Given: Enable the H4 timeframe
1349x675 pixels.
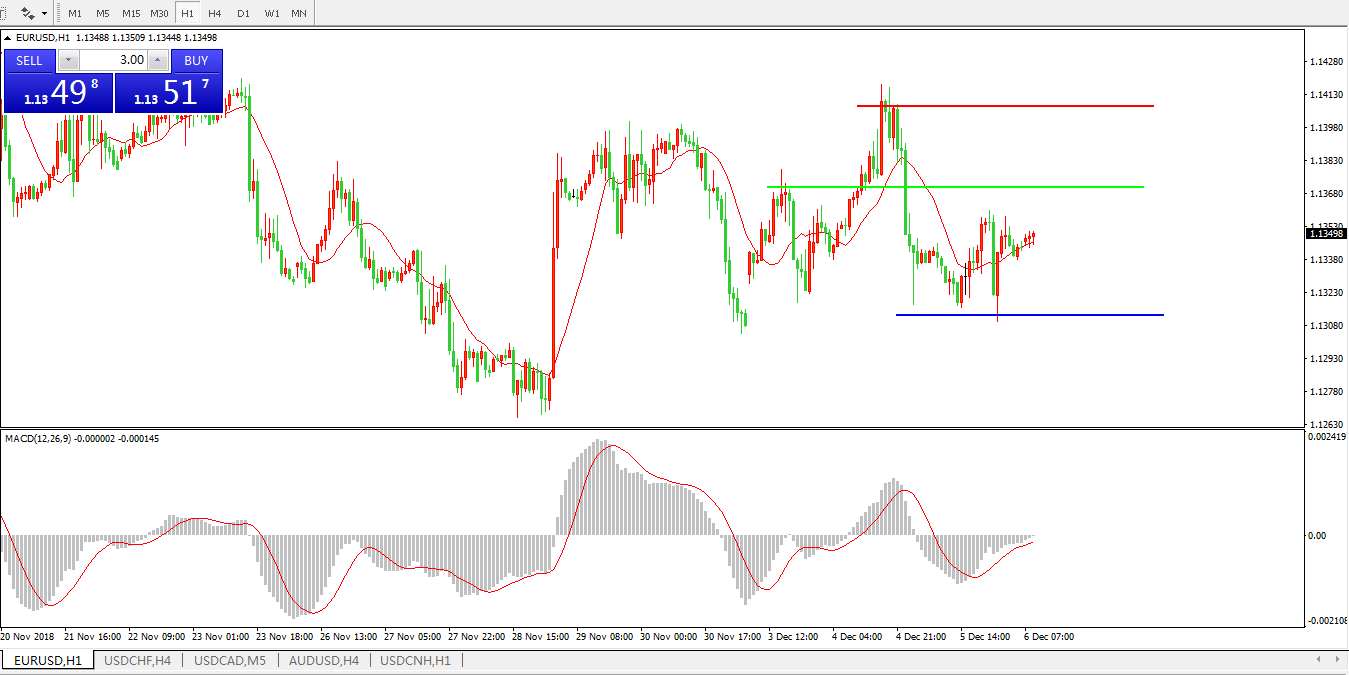Looking at the screenshot, I should coord(214,14).
